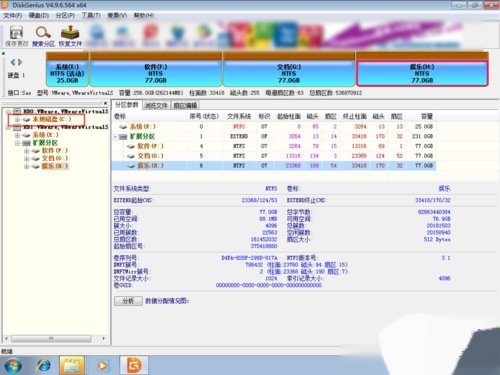Open the 硬盘(D) menu
This screenshot has width=500, height=375.
[39, 15]
